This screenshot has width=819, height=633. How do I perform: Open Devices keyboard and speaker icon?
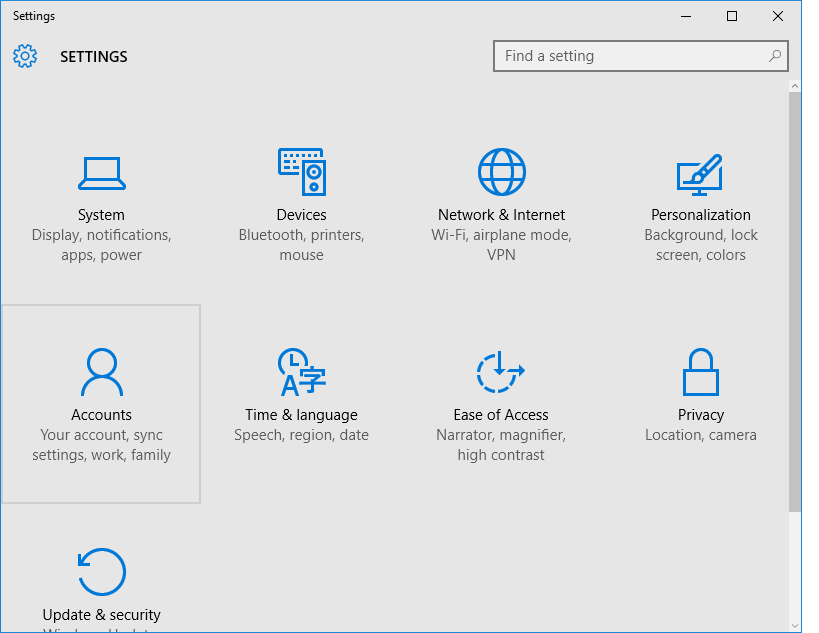(302, 172)
